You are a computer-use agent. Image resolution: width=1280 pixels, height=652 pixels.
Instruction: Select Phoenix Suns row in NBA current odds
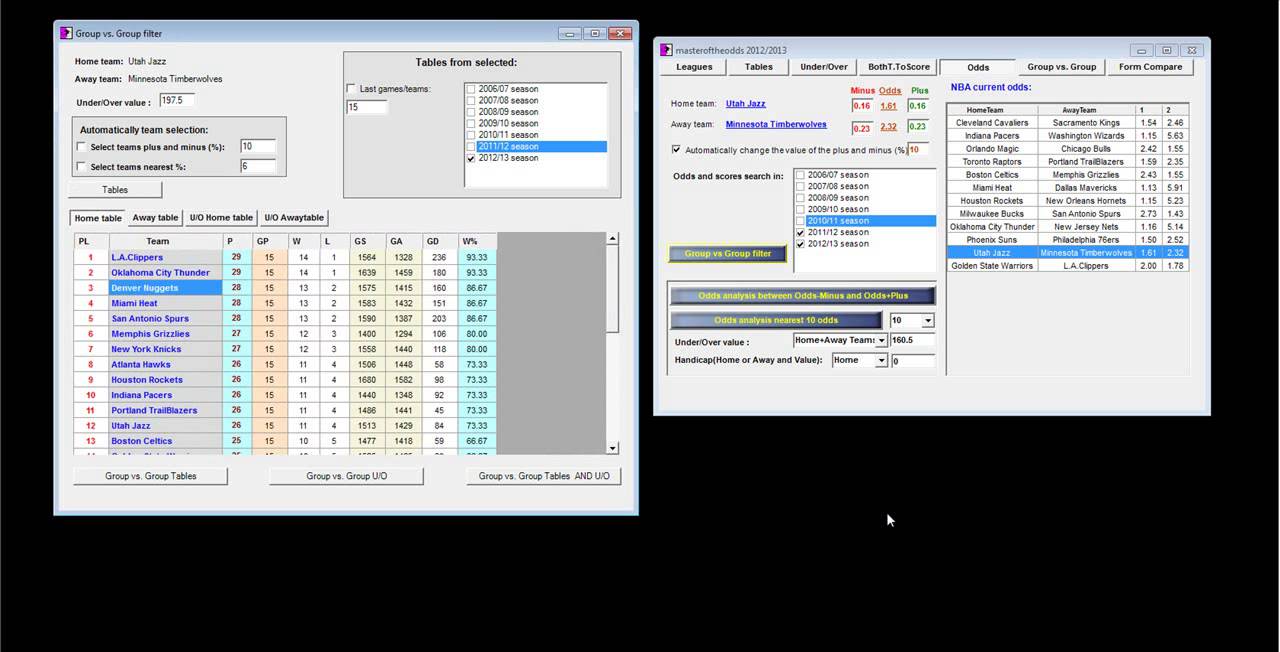(x=1067, y=240)
